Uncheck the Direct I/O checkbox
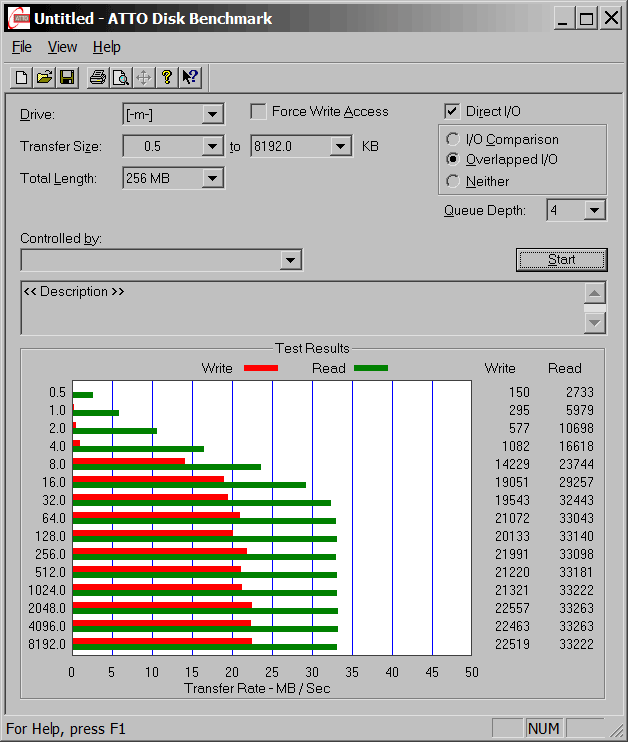This screenshot has height=742, width=628. click(452, 112)
